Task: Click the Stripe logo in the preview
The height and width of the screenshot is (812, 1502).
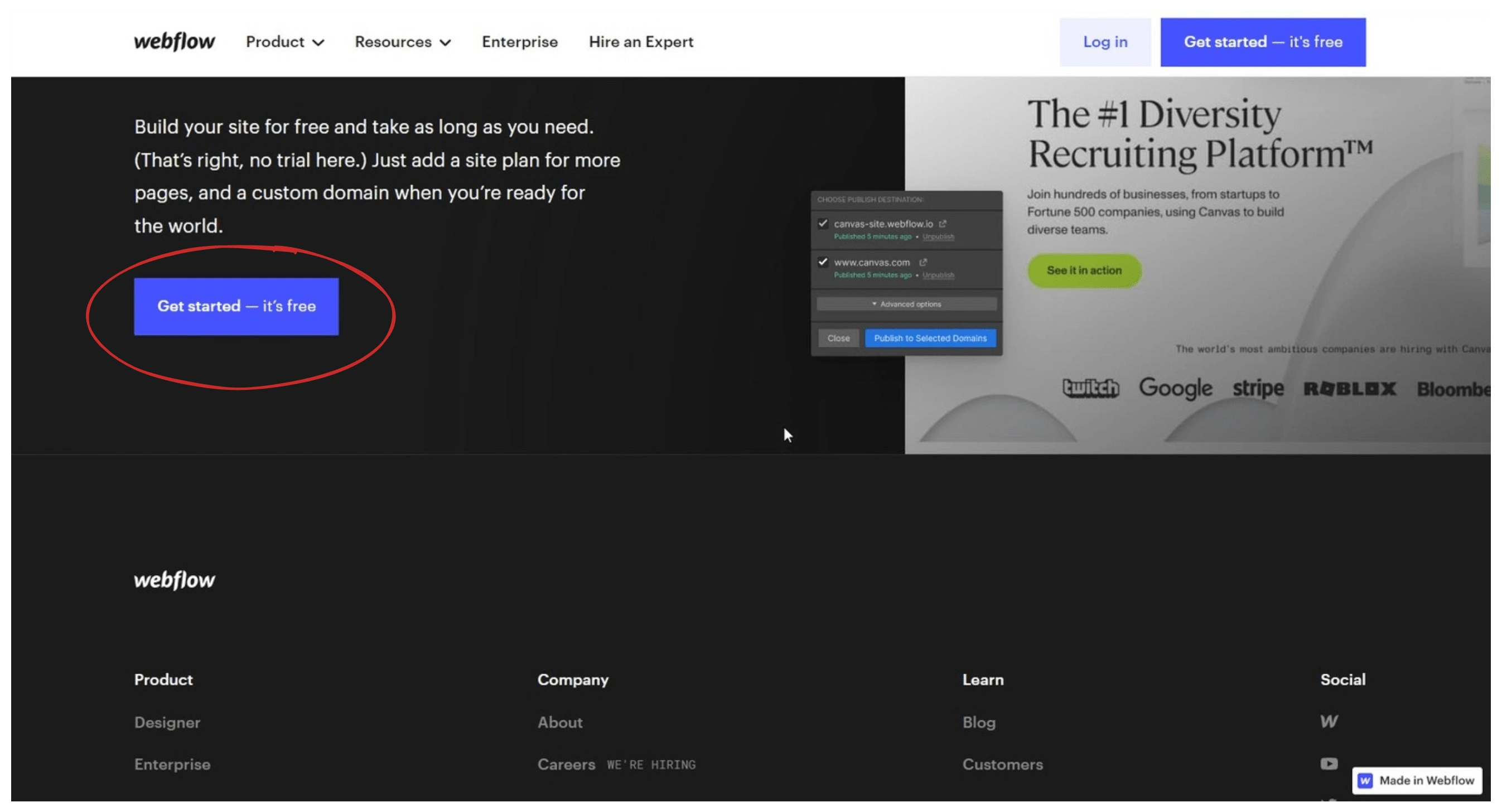Action: (x=1258, y=388)
